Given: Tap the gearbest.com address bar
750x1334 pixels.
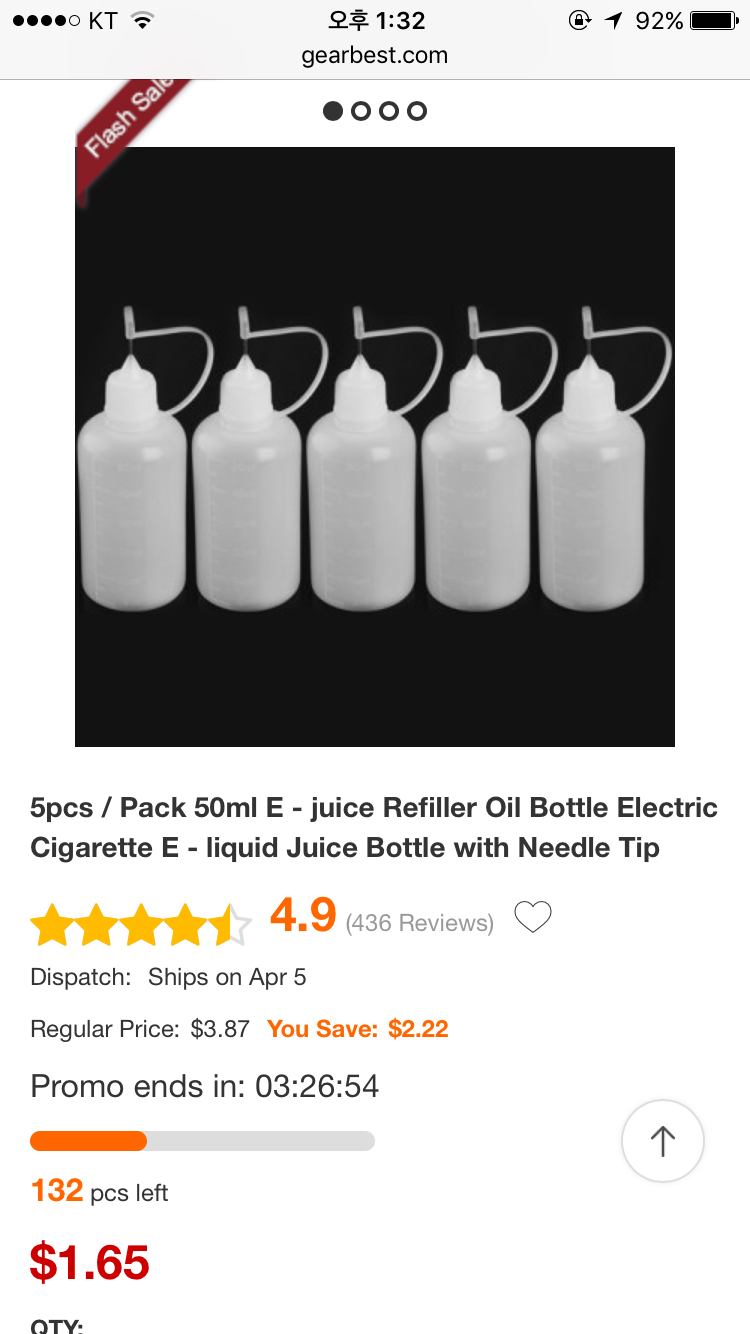Looking at the screenshot, I should [375, 56].
